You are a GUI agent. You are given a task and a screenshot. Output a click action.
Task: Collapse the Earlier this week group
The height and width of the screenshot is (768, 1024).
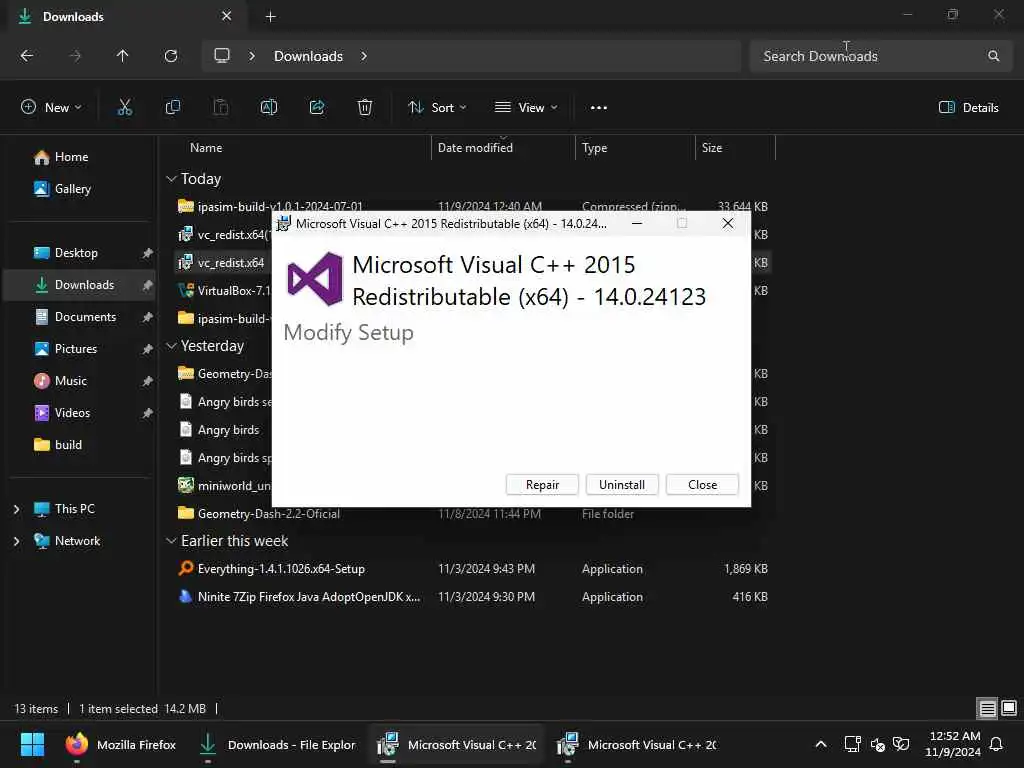click(x=172, y=541)
